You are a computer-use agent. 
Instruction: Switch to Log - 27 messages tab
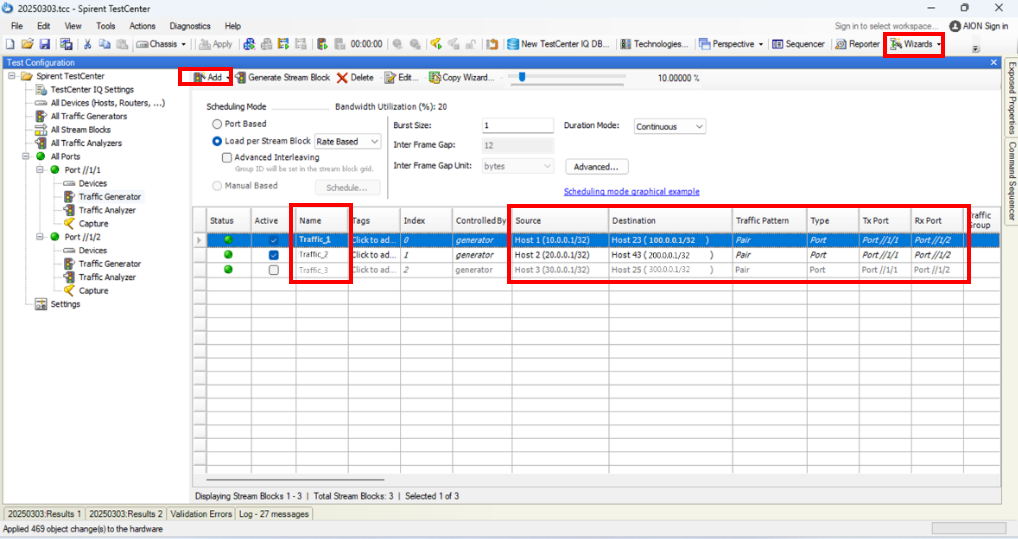pos(273,514)
